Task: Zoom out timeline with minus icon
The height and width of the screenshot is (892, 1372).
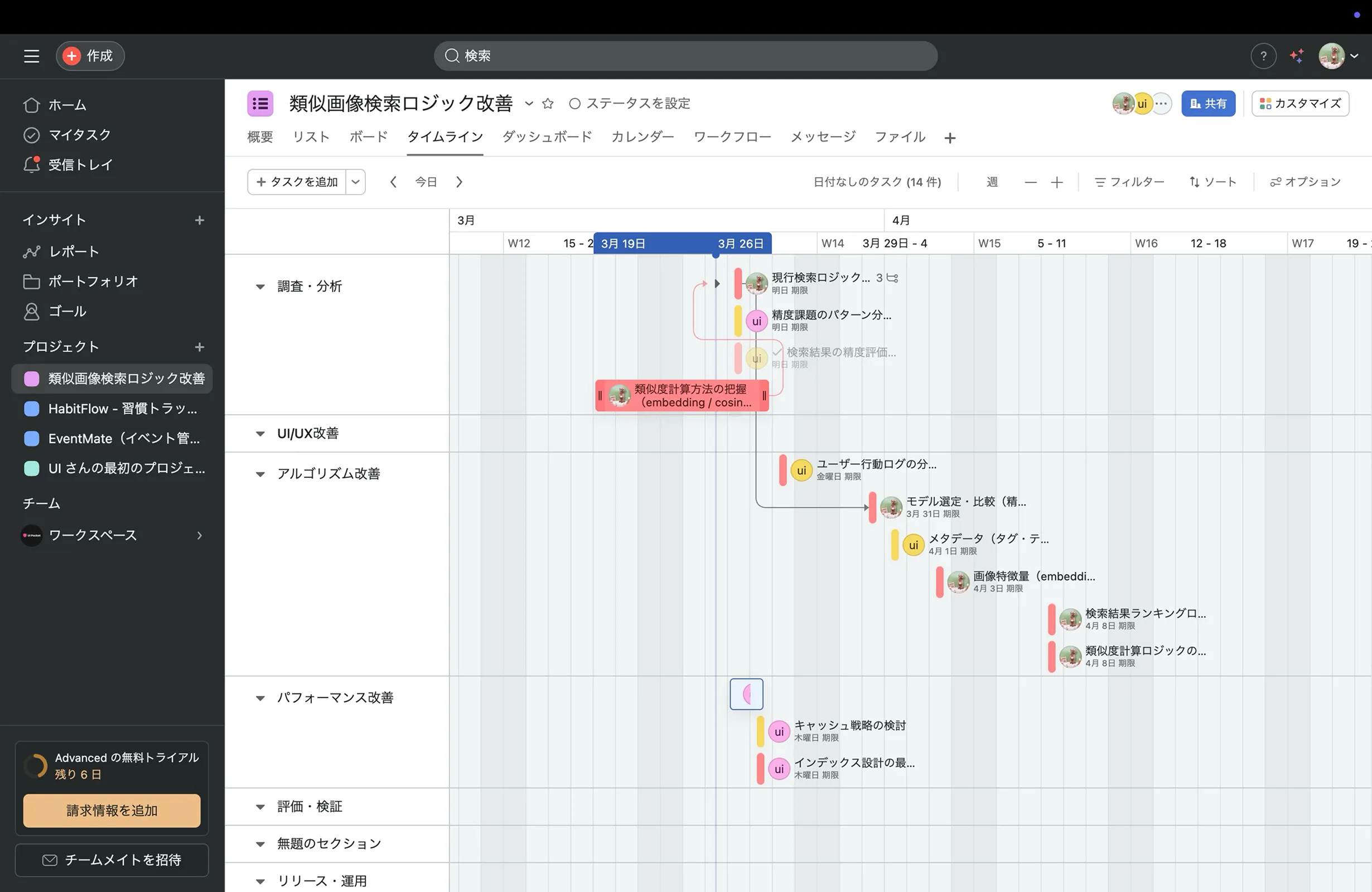Action: [x=1031, y=183]
